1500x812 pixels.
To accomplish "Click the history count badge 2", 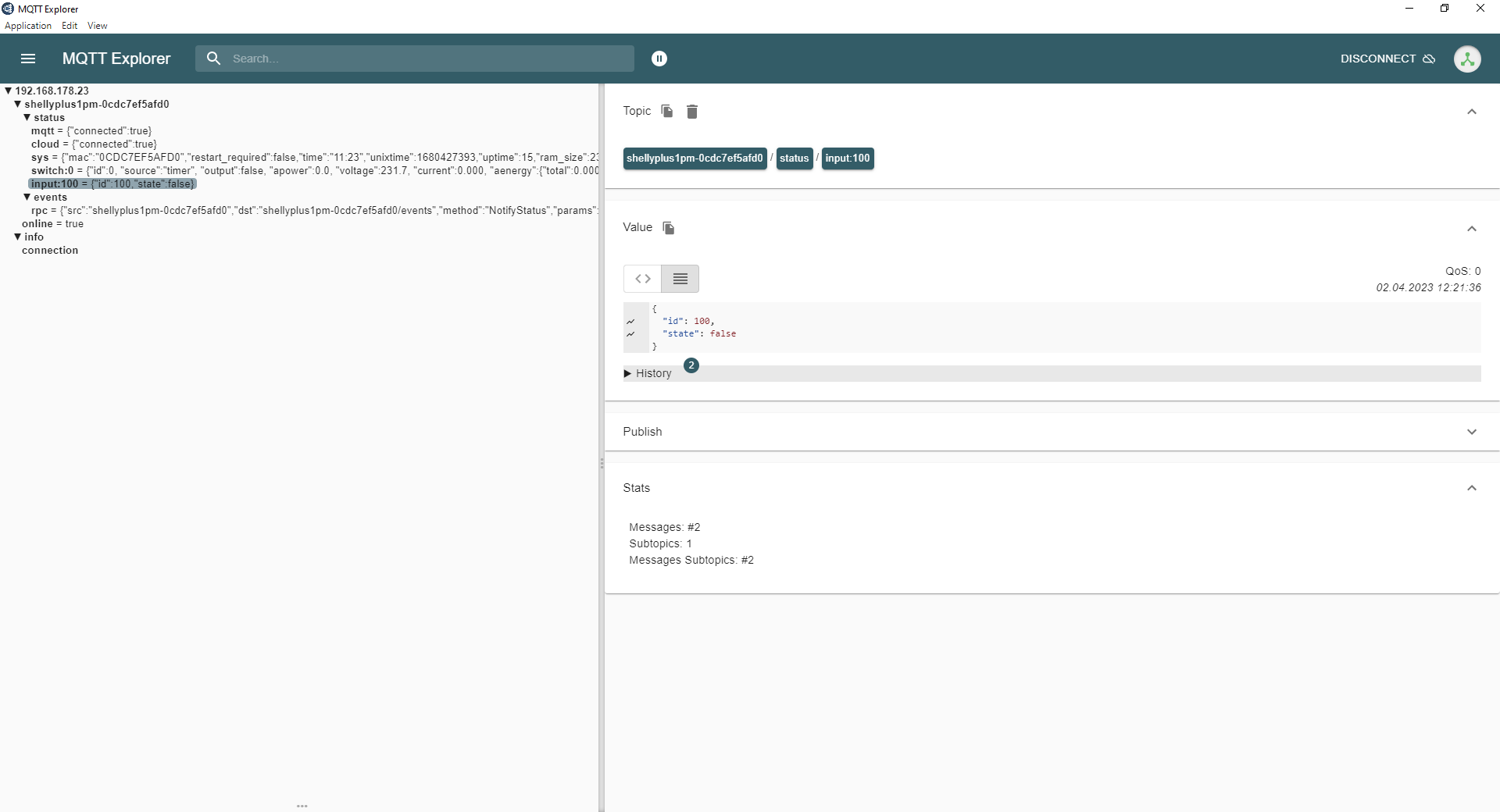I will click(691, 365).
